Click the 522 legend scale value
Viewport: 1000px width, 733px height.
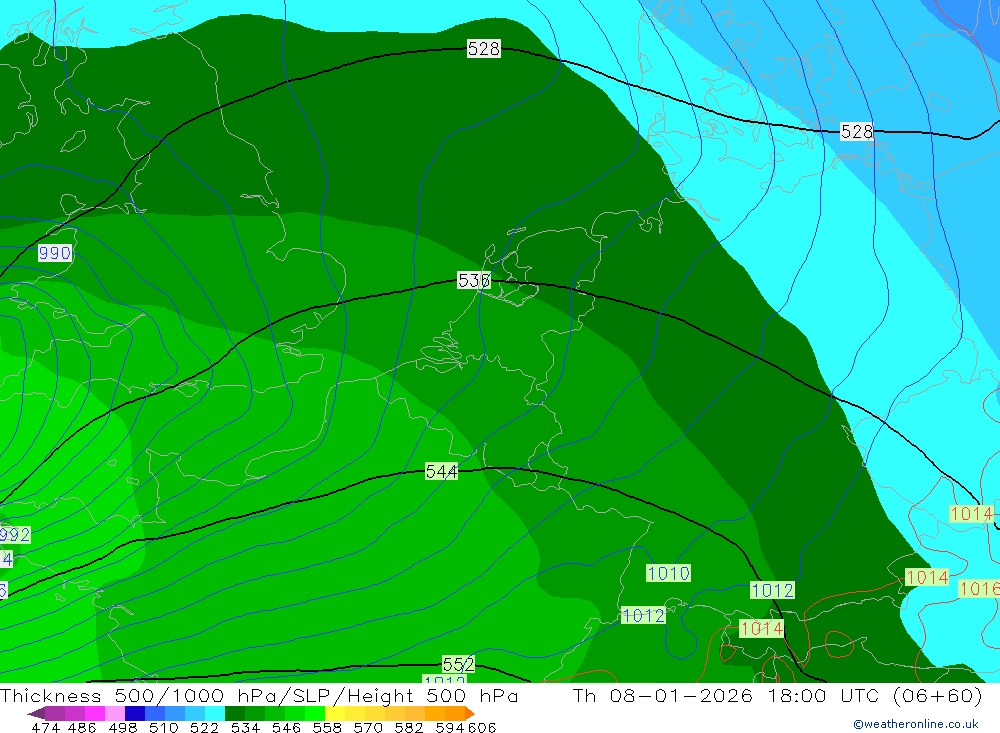pyautogui.click(x=203, y=727)
